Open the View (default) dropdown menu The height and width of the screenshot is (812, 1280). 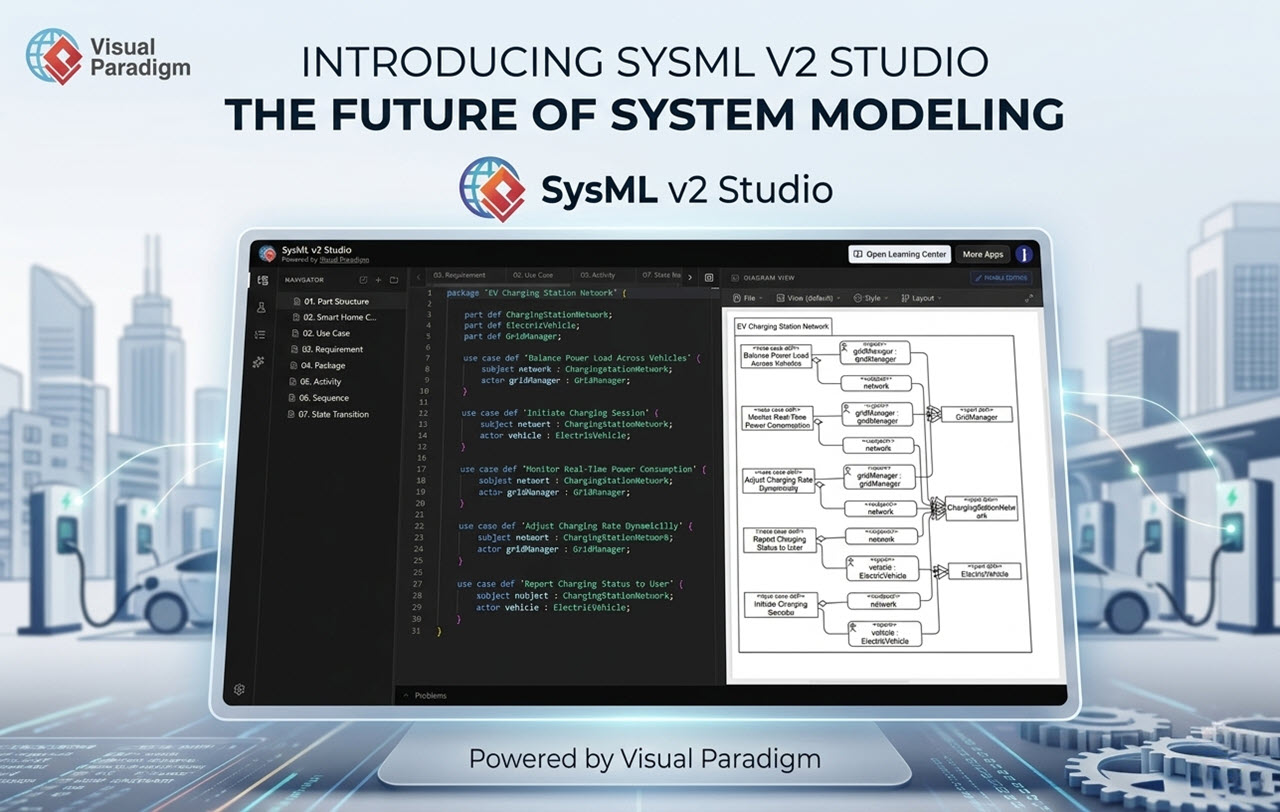click(808, 298)
